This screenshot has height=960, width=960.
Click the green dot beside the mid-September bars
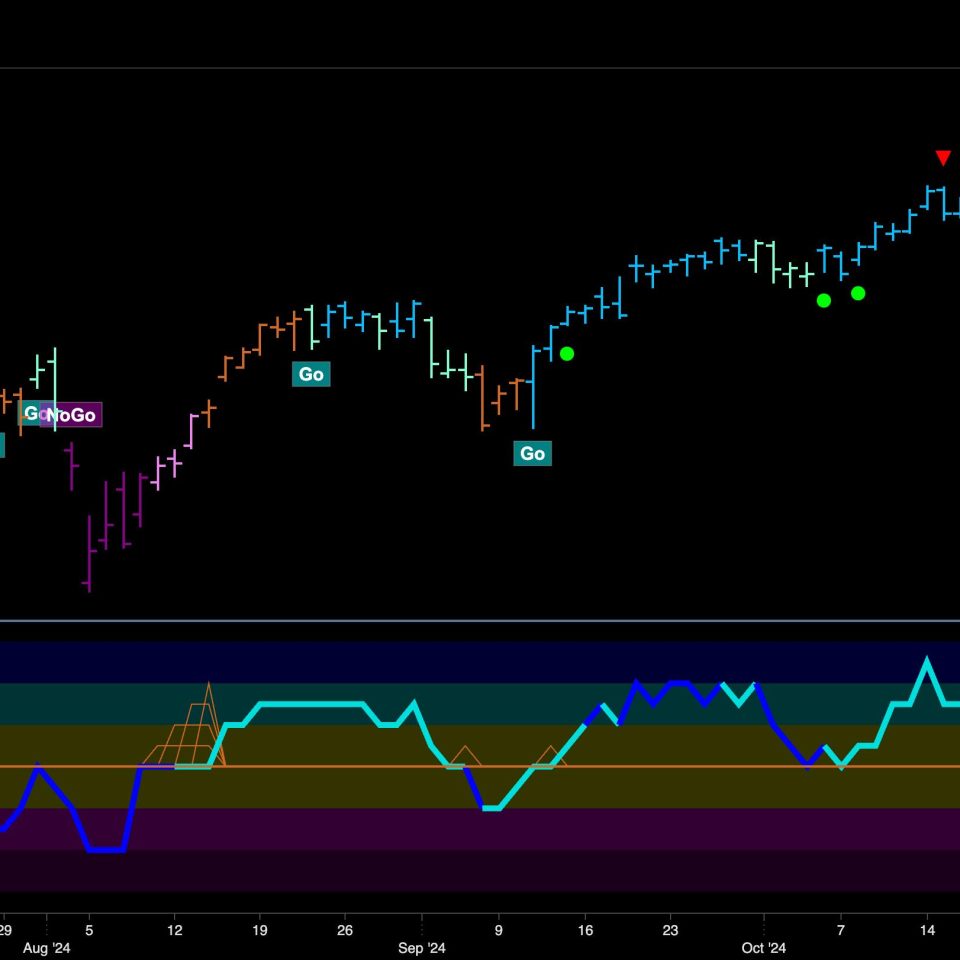click(x=567, y=353)
